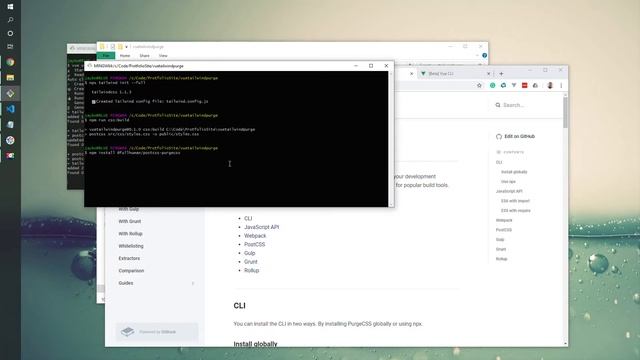Jump to Install globally in contents

[x=514, y=172]
